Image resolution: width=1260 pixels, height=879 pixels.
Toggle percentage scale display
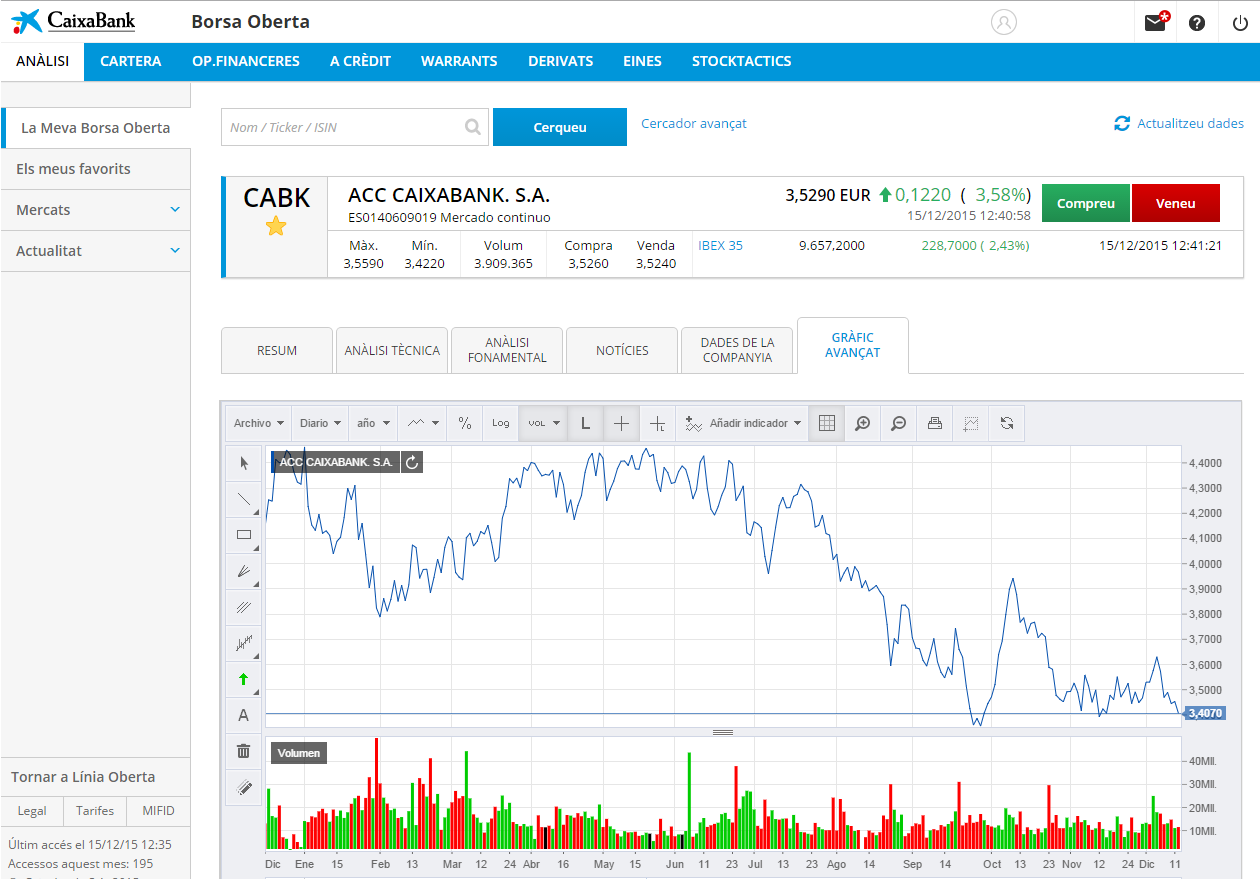pos(464,423)
